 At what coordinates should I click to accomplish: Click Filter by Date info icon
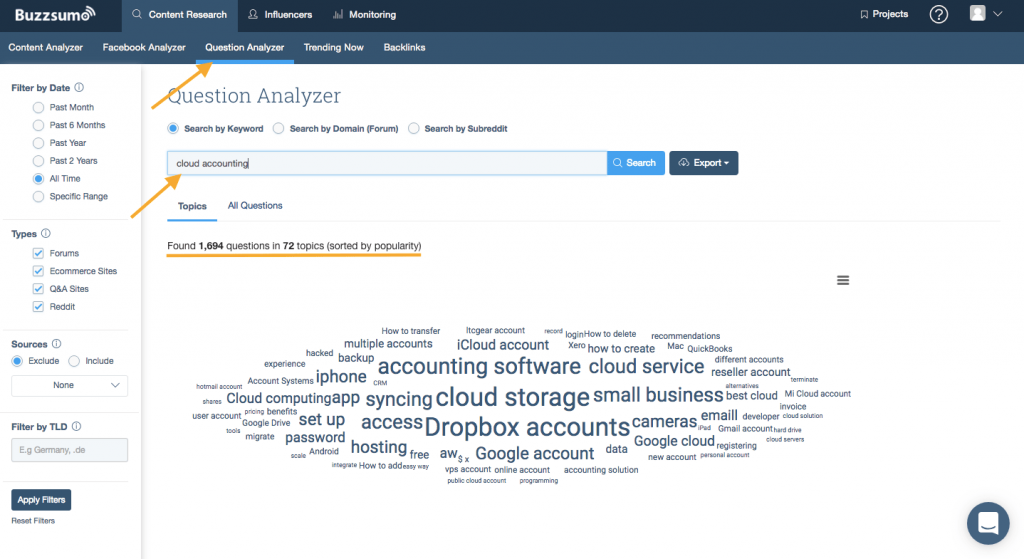79,88
